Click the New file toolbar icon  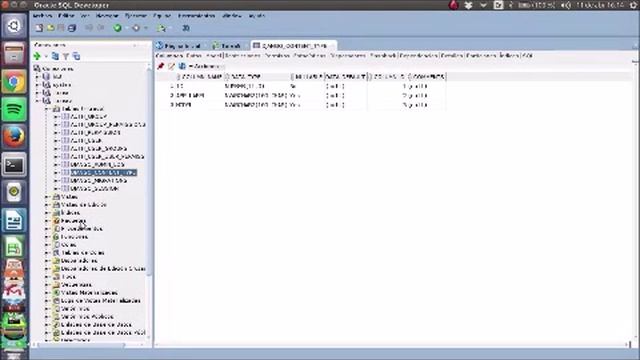39,28
